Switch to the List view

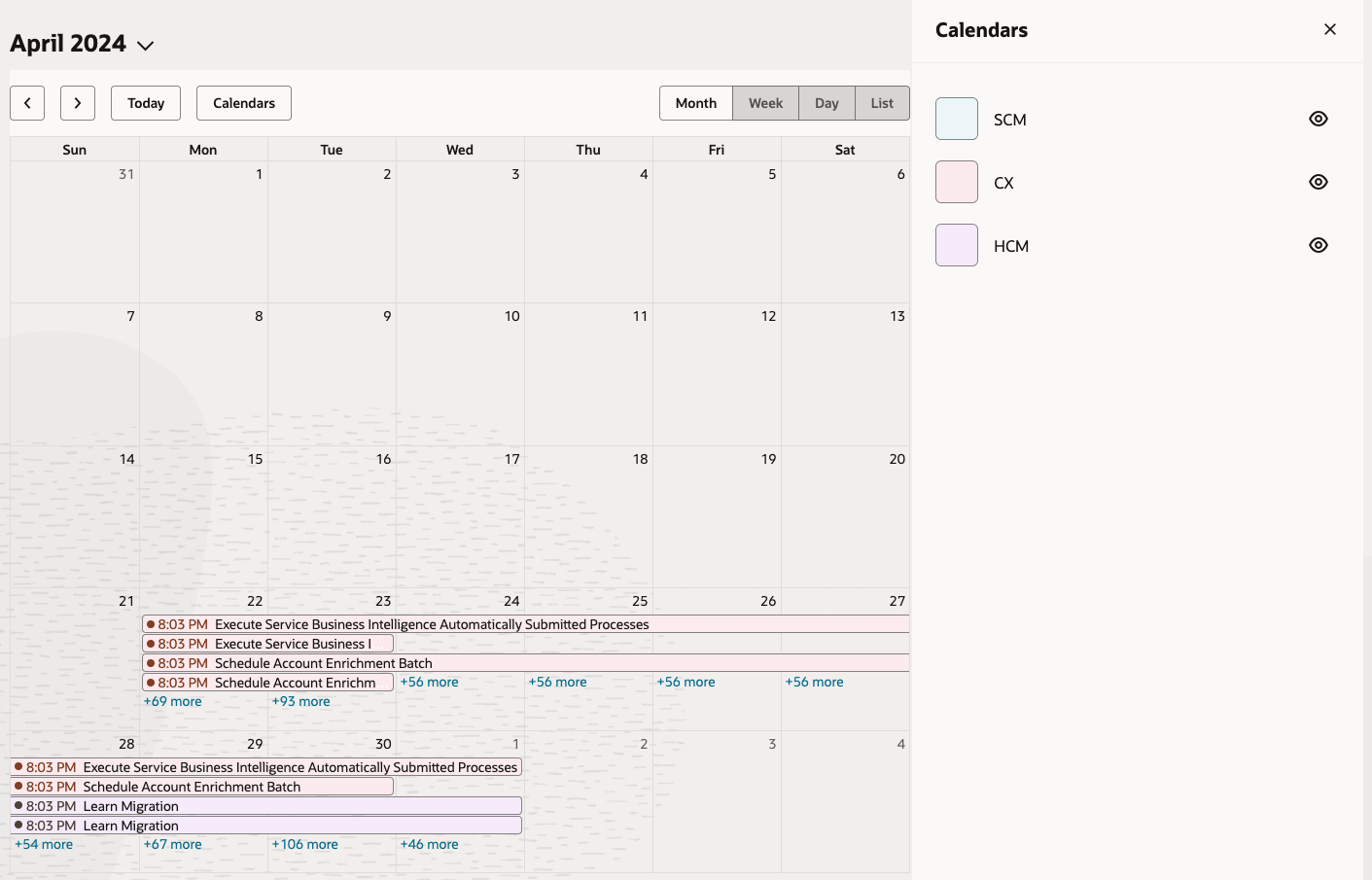[881, 103]
